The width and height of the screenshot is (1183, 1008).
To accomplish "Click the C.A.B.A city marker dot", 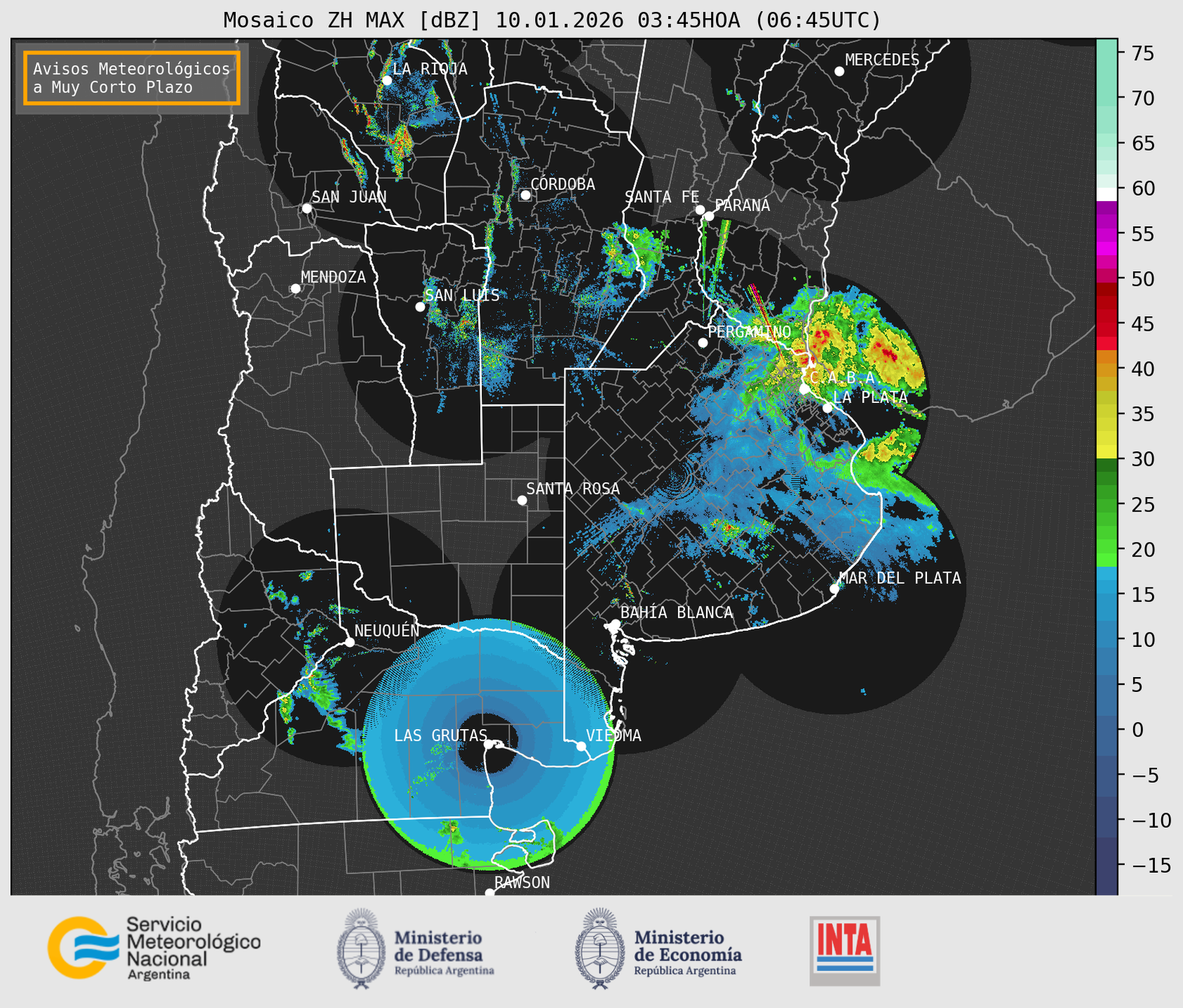I will (x=804, y=389).
